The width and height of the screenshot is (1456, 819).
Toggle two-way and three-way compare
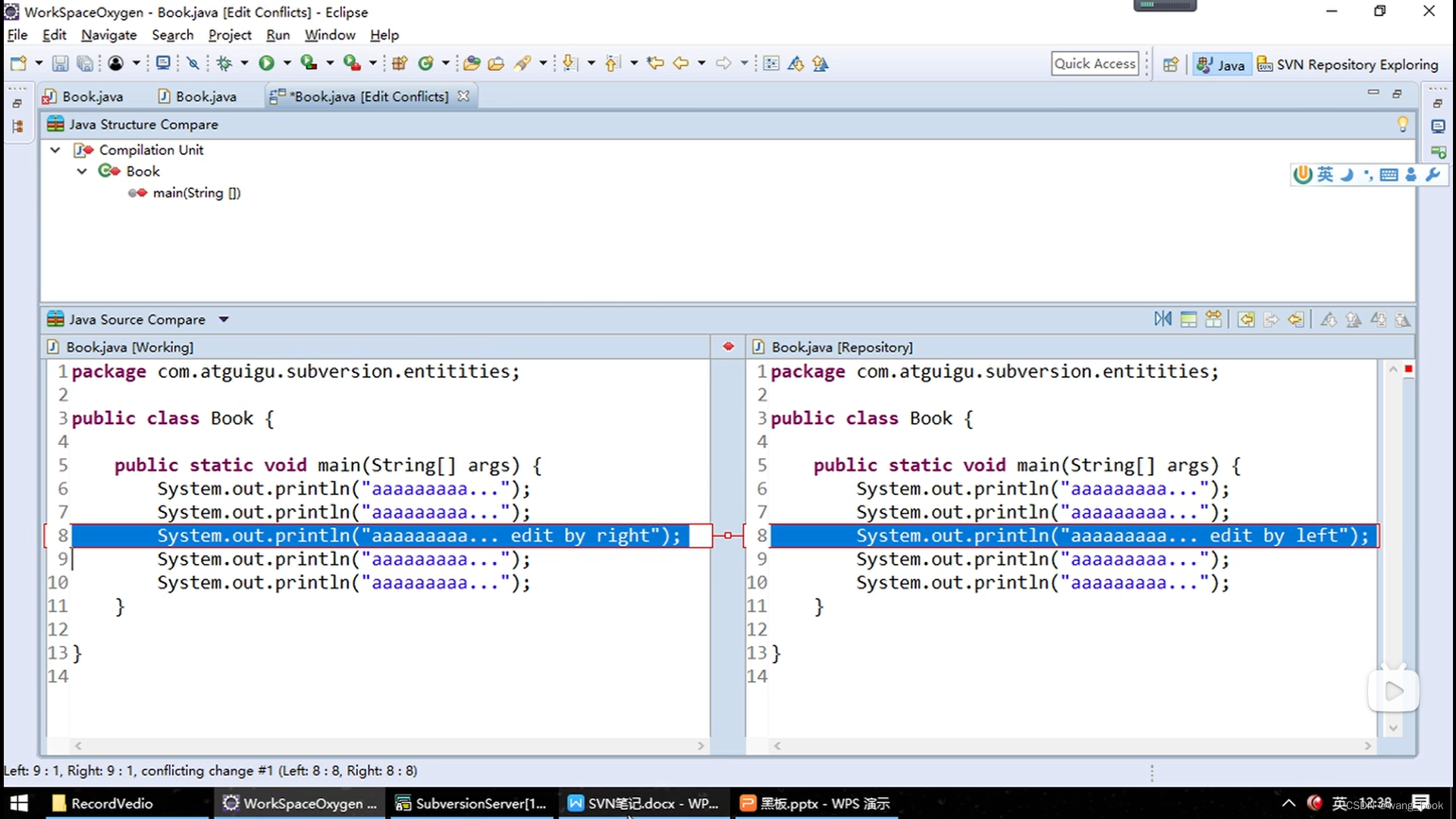1213,319
